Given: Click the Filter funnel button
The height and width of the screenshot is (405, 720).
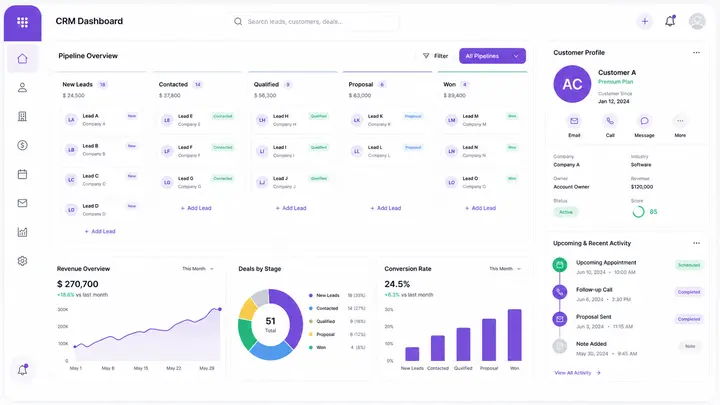Looking at the screenshot, I should (435, 56).
